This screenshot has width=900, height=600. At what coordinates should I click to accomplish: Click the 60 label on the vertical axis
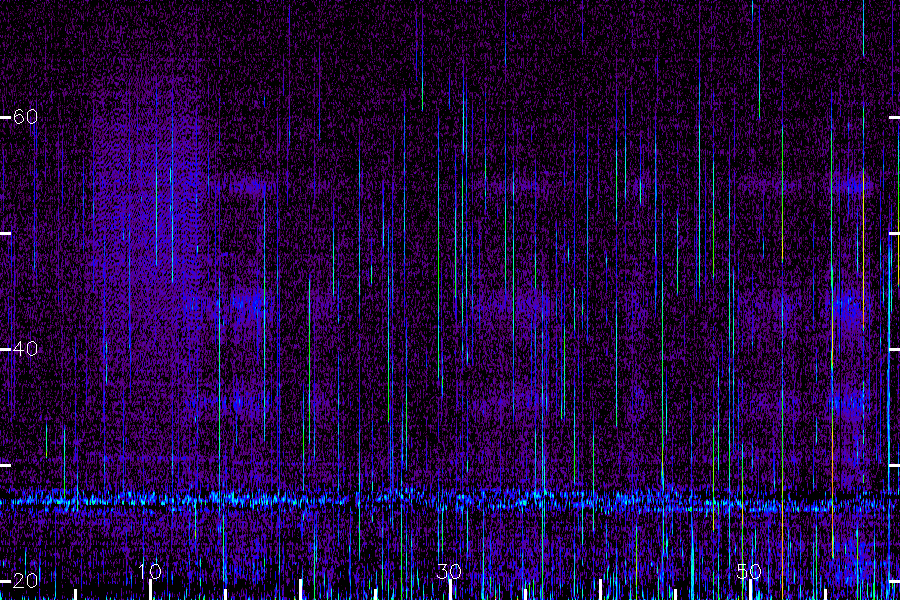coord(25,117)
